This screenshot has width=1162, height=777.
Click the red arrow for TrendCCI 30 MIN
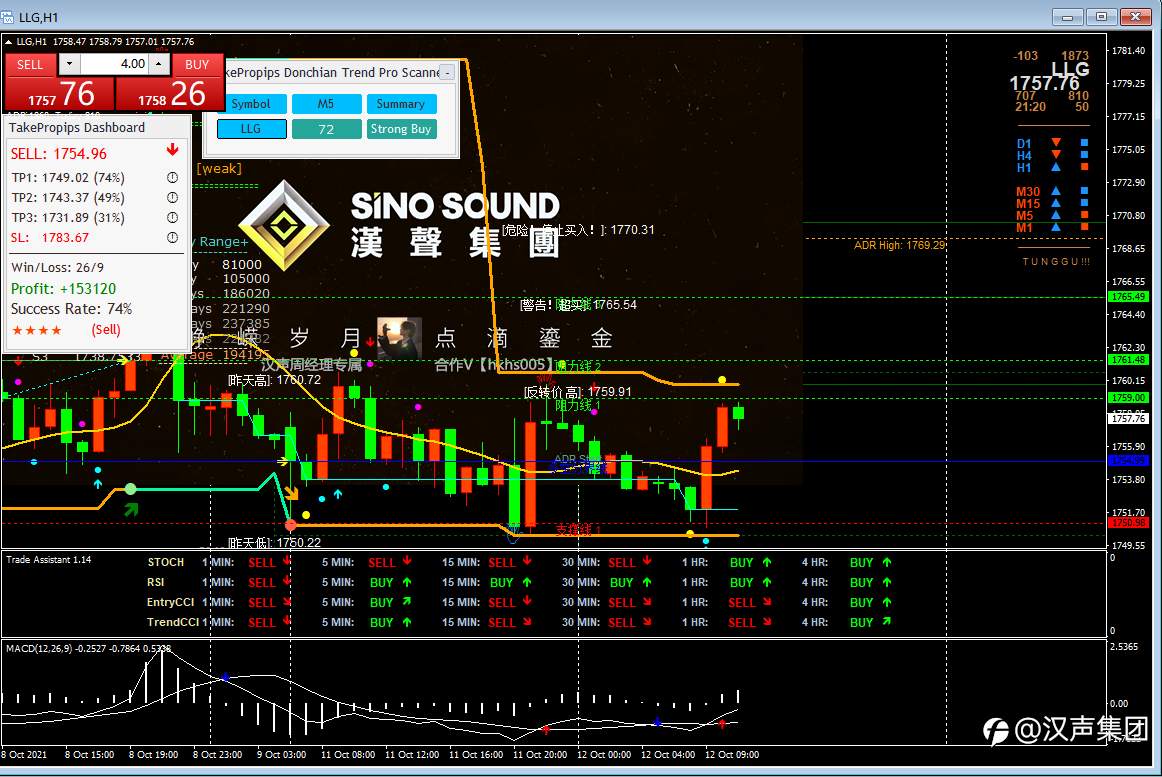647,622
